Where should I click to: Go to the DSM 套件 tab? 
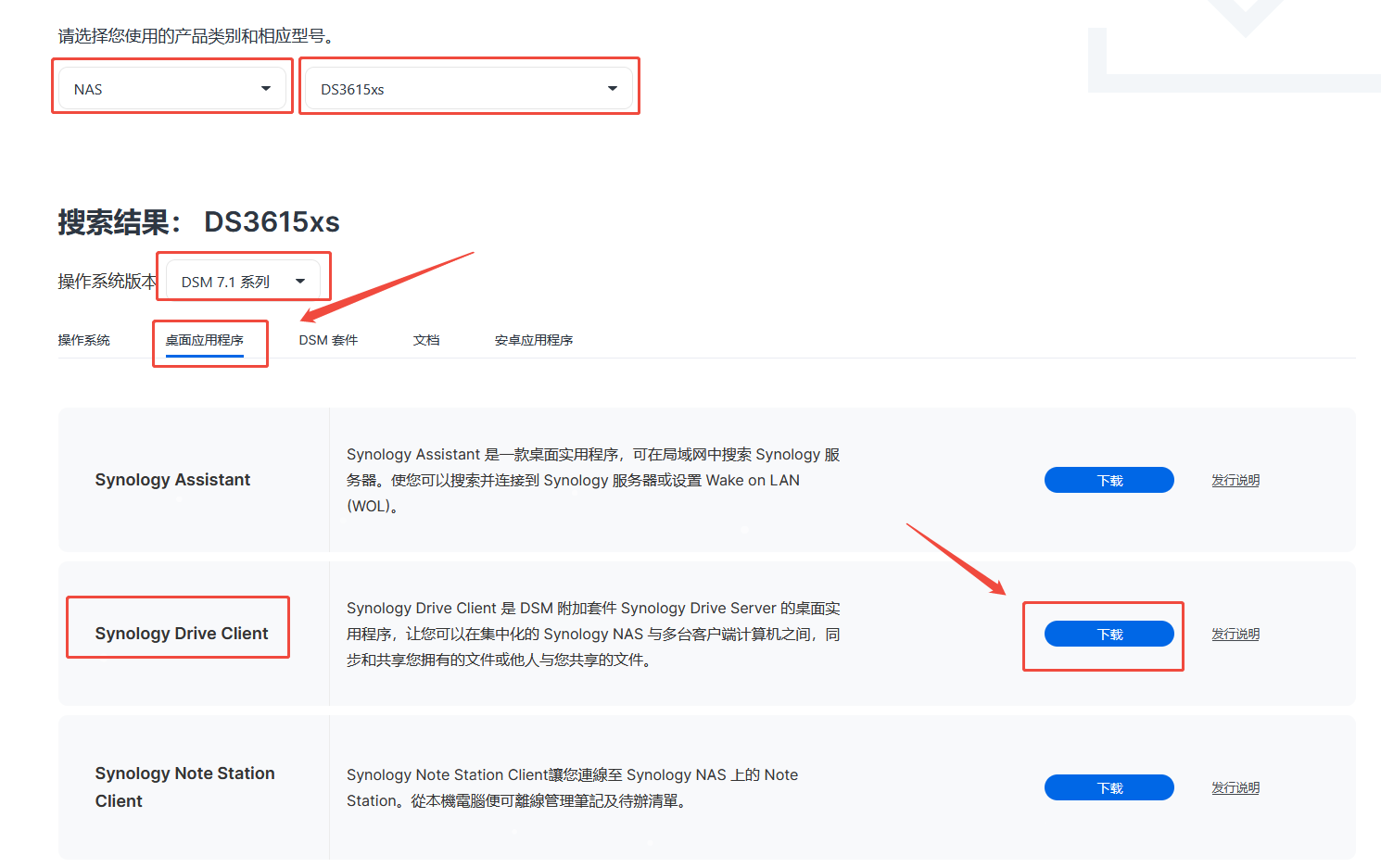point(328,340)
